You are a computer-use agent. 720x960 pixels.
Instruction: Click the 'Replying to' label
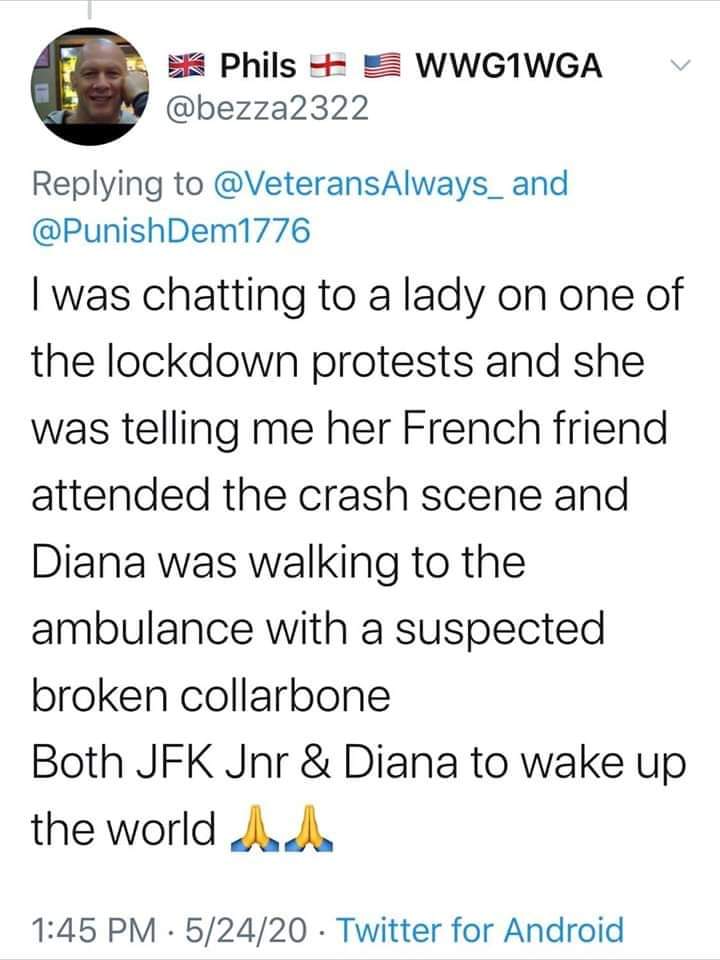coord(120,184)
